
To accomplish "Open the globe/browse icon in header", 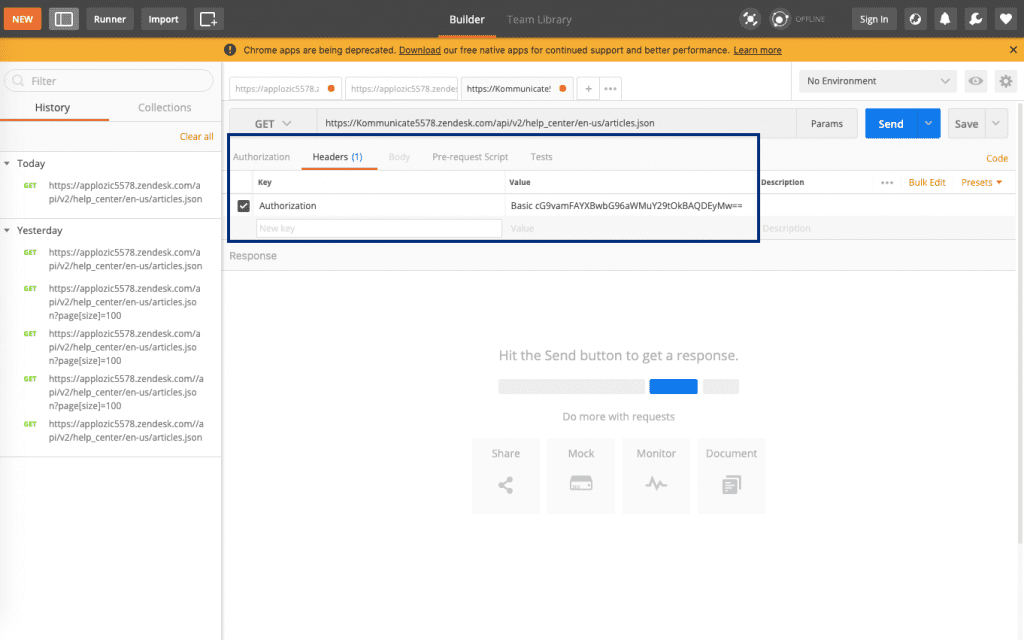I will (915, 19).
